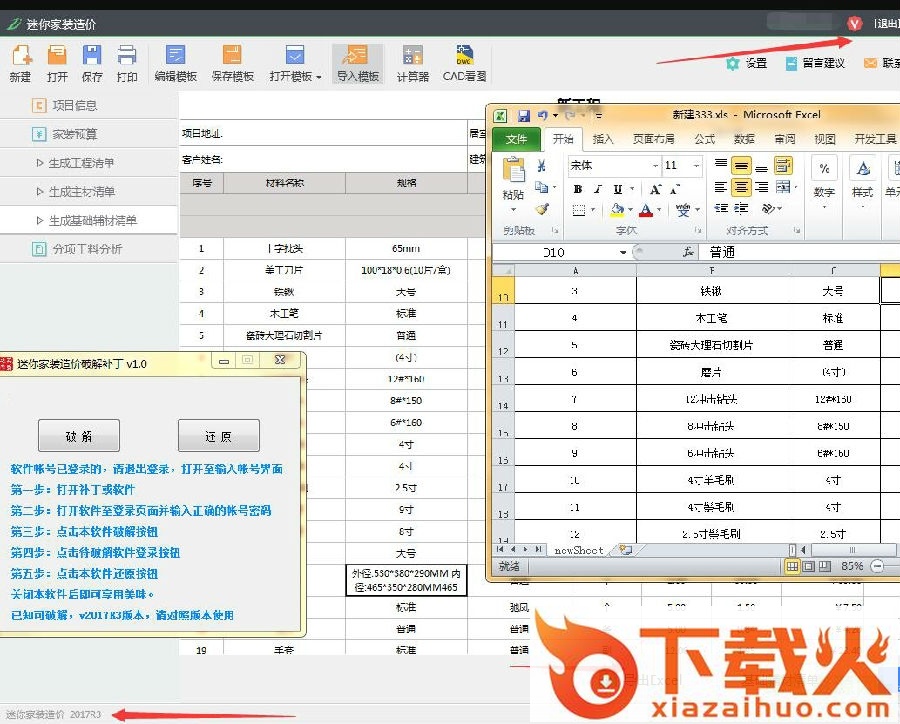Expand the 打开模板 dropdown arrow
The height and width of the screenshot is (724, 900).
click(318, 77)
